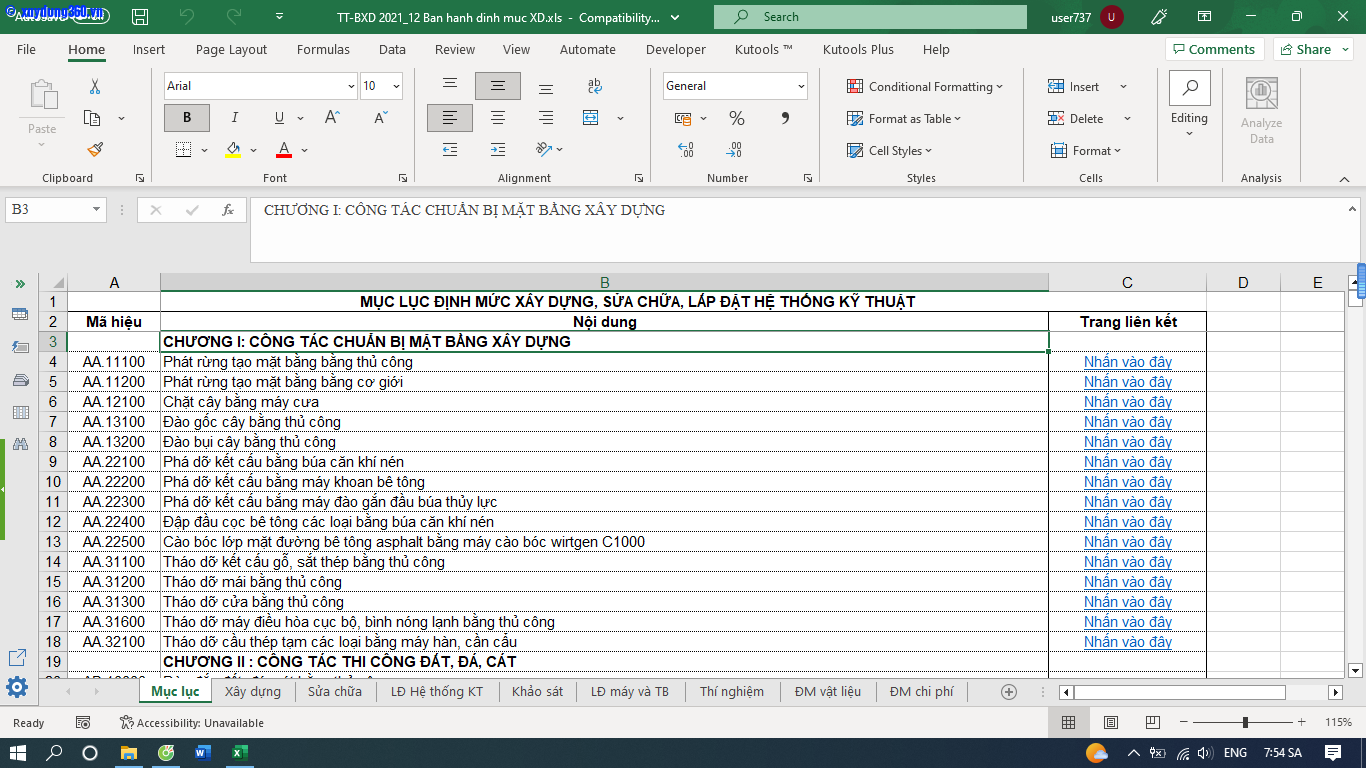
Task: Switch to Page Break Preview icon
Action: click(1153, 722)
